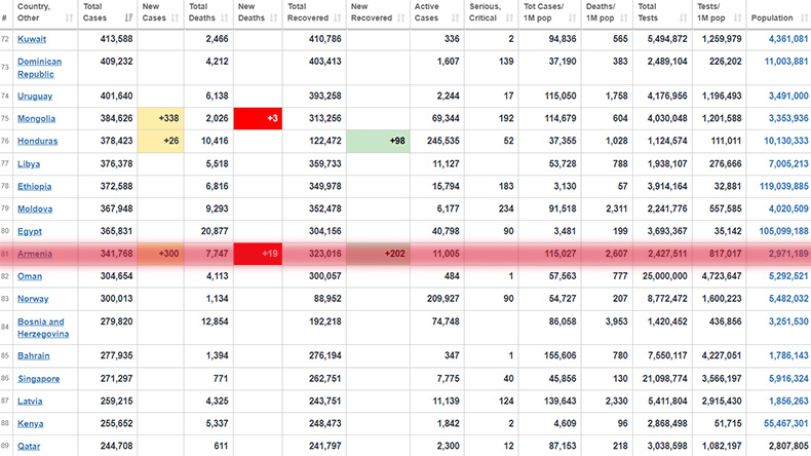This screenshot has height=456, width=811.
Task: Open the Dominican Republic link
Action: pyautogui.click(x=39, y=68)
